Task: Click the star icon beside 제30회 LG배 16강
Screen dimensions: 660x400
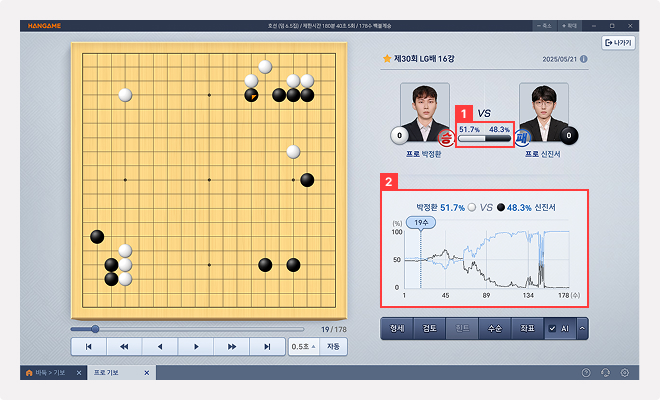Action: point(387,59)
